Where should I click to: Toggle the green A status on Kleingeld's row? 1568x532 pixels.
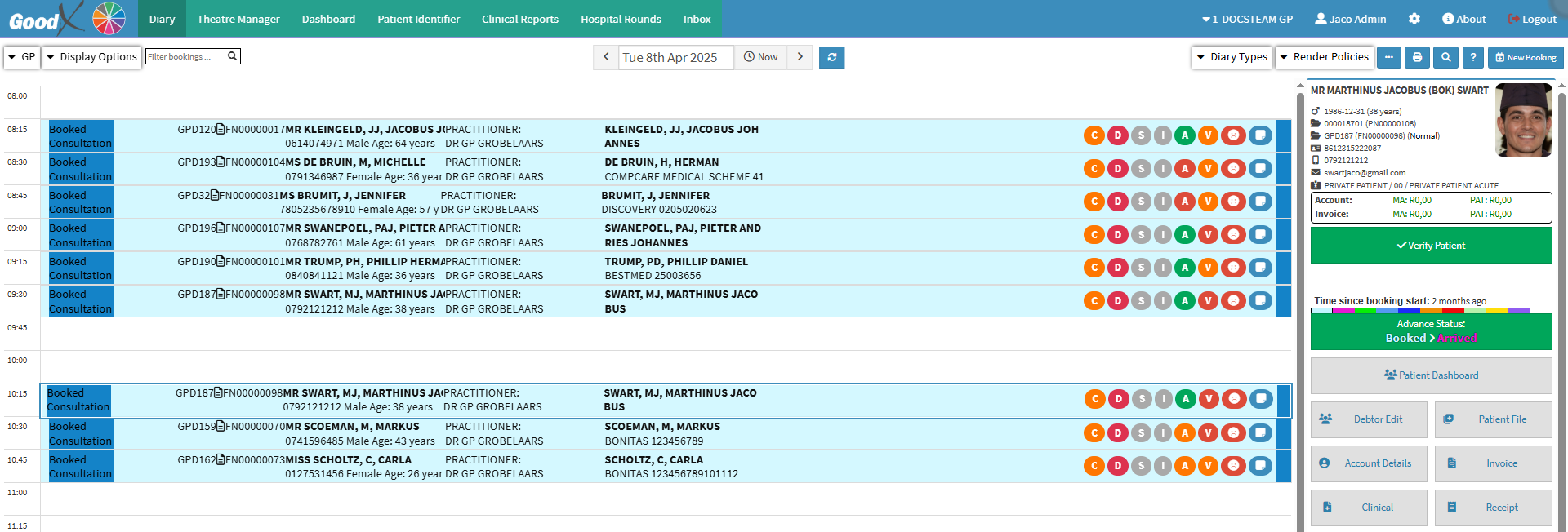1185,135
